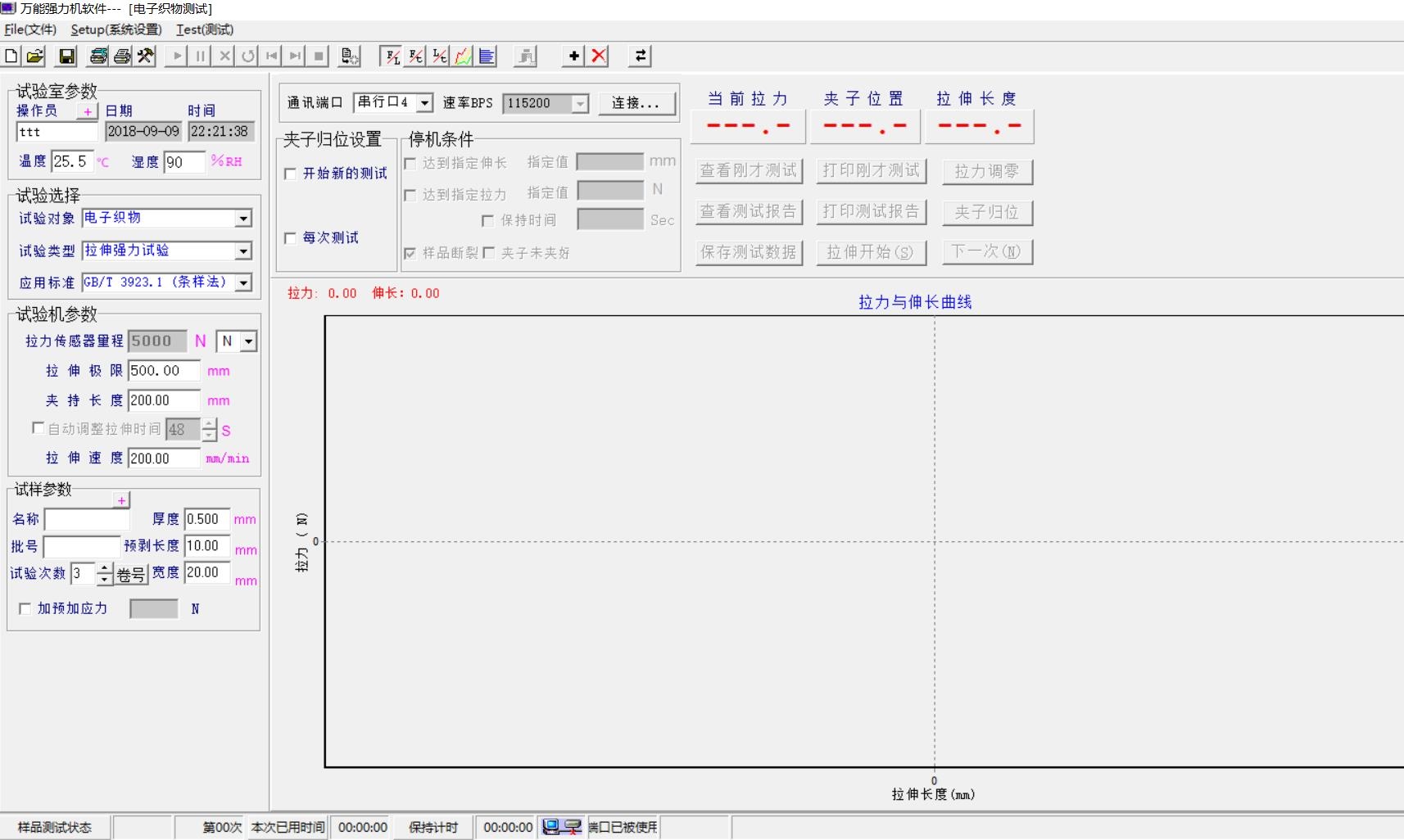
Task: Open the File(文件) menu
Action: coord(30,29)
